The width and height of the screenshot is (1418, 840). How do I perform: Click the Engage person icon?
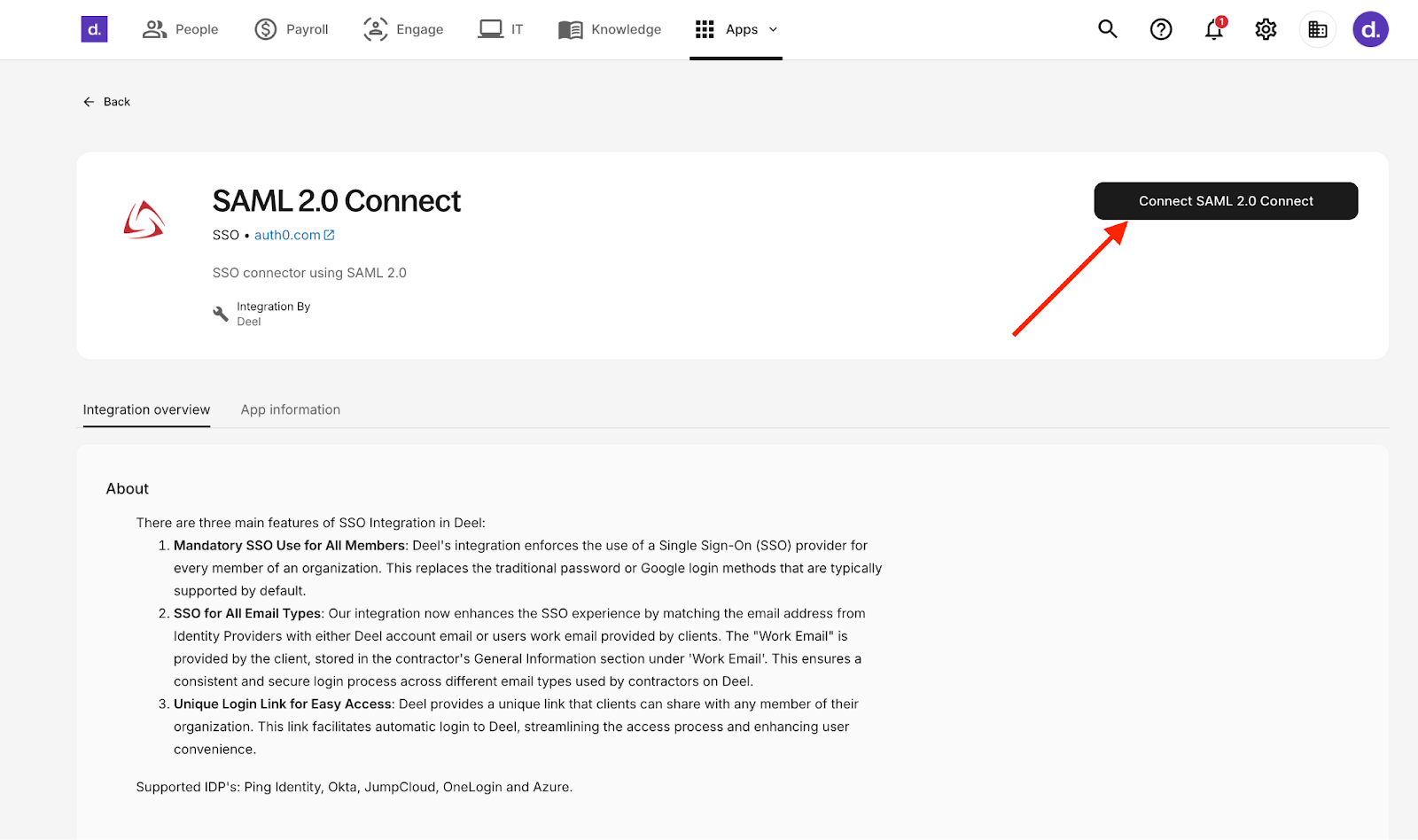(376, 29)
